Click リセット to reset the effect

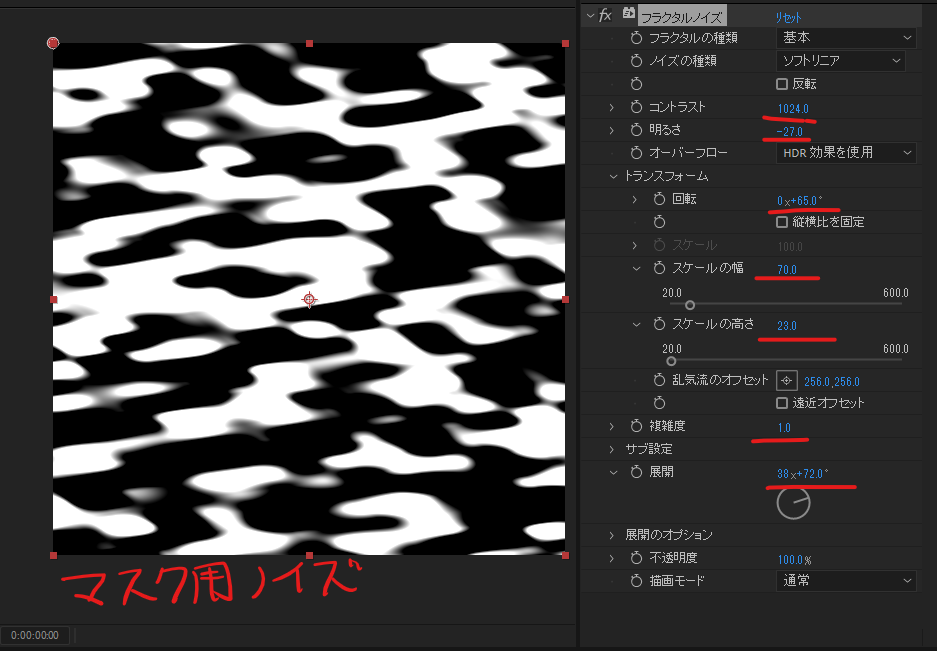[x=788, y=17]
